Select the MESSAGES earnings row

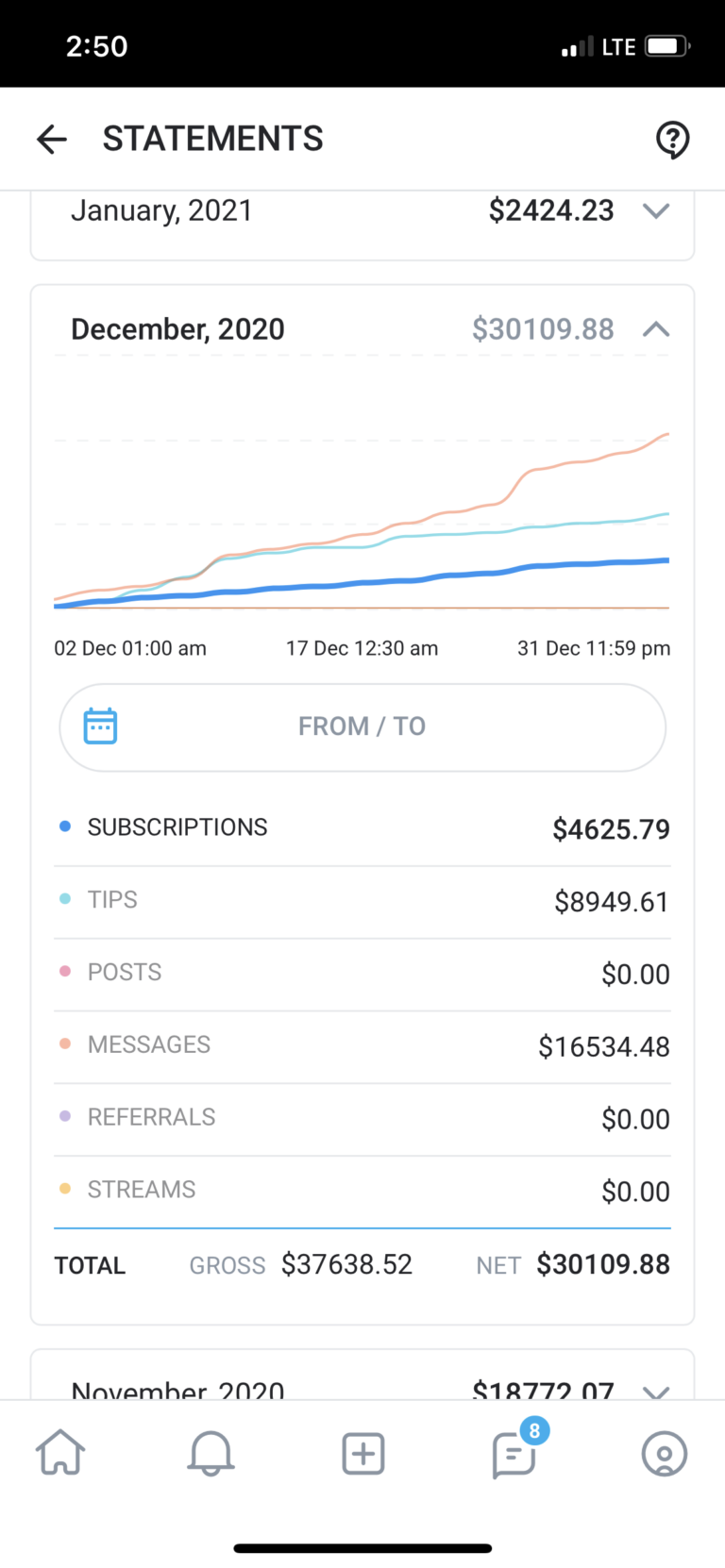362,1045
